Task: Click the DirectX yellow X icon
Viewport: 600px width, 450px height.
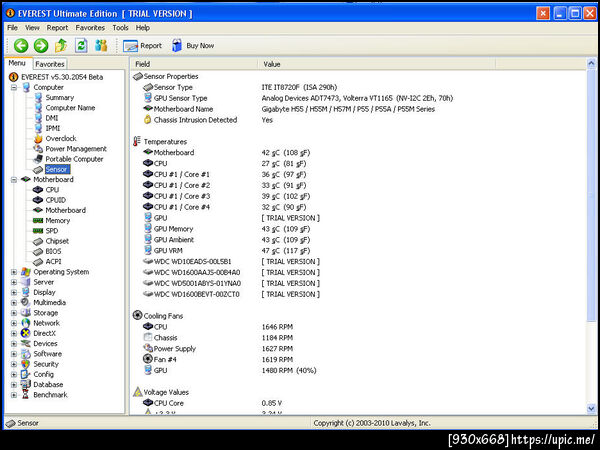Action: pos(26,334)
